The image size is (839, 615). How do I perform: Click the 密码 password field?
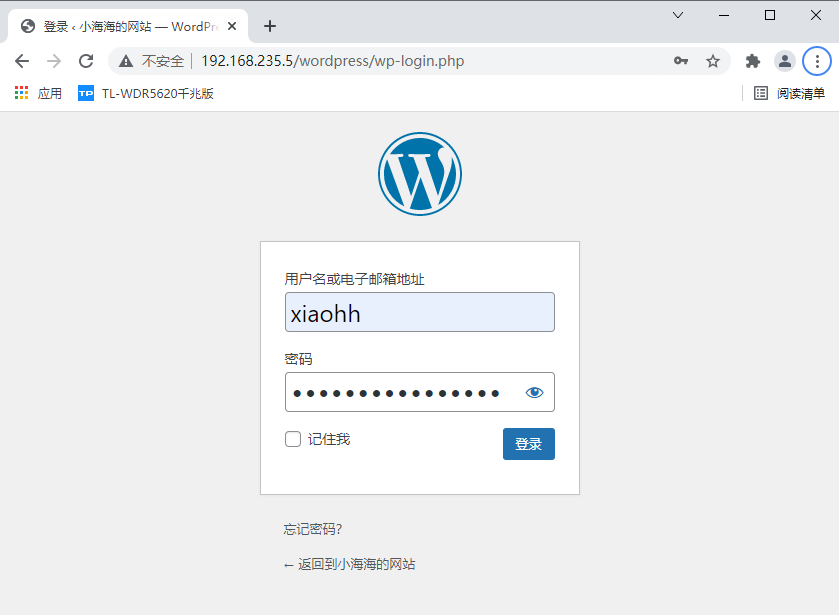pyautogui.click(x=420, y=392)
